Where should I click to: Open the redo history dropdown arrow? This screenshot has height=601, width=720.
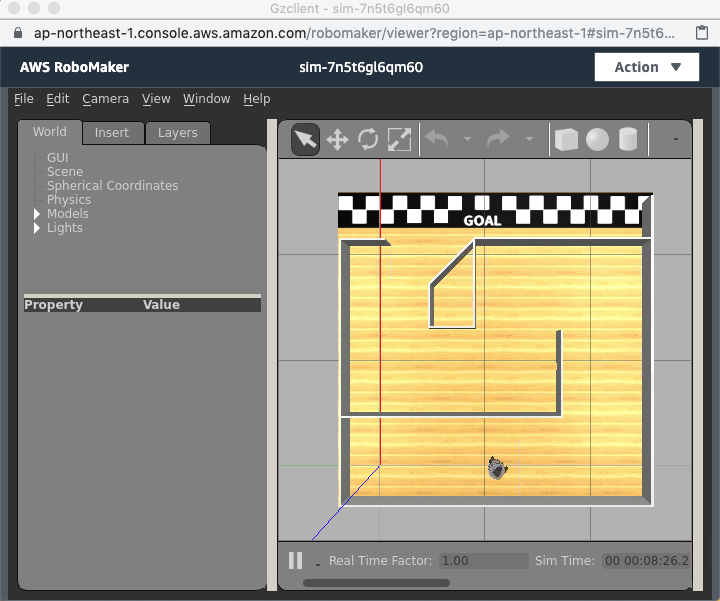529,139
